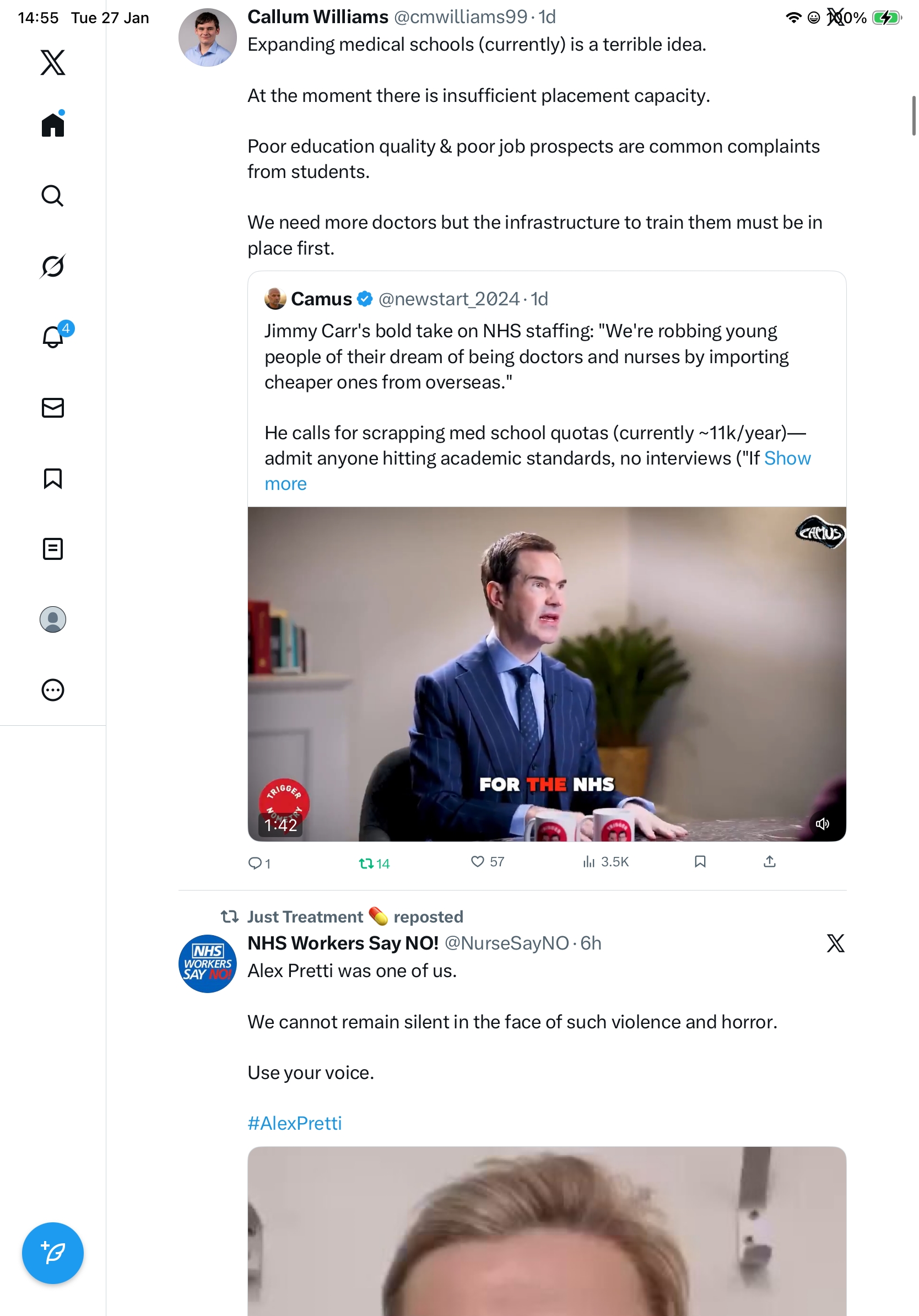Open Messages envelope icon
The height and width of the screenshot is (1316, 919).
click(x=53, y=408)
